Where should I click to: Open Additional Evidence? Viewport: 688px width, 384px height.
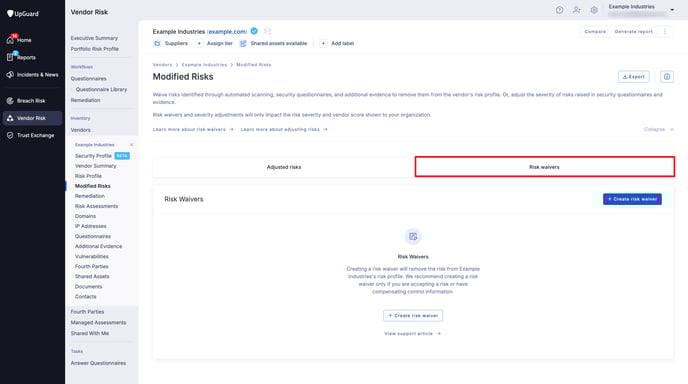pyautogui.click(x=99, y=247)
